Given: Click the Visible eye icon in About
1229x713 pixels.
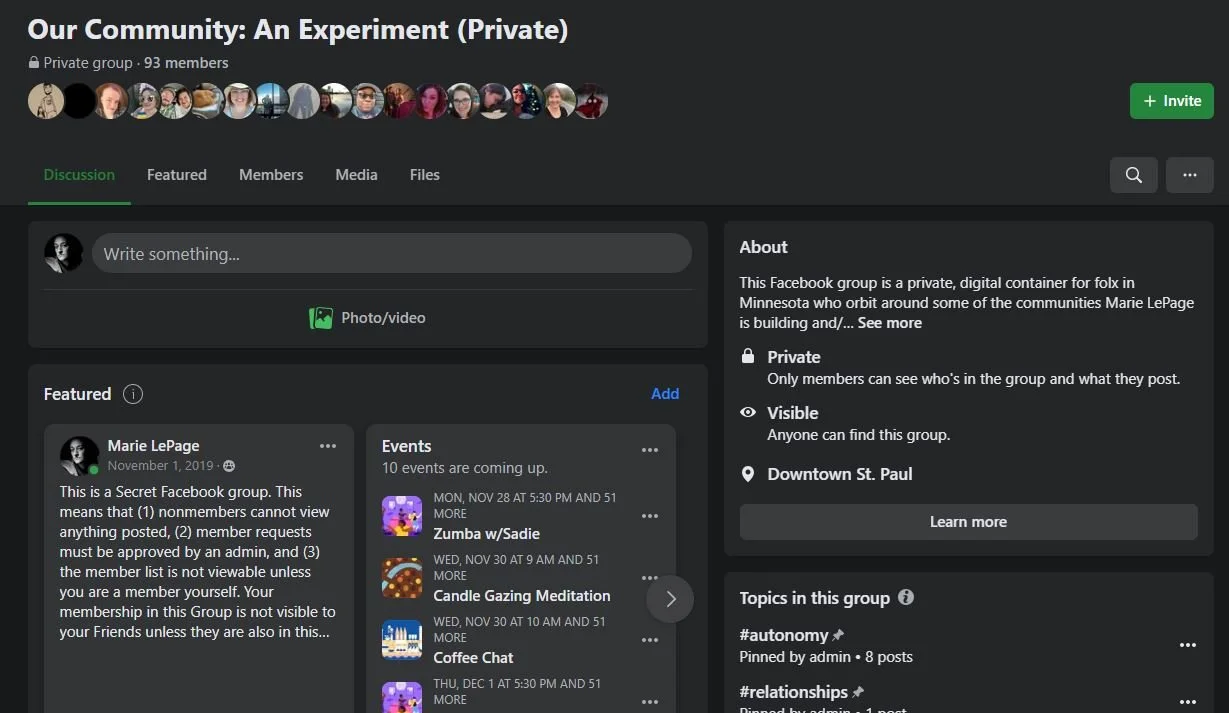Looking at the screenshot, I should click(748, 413).
